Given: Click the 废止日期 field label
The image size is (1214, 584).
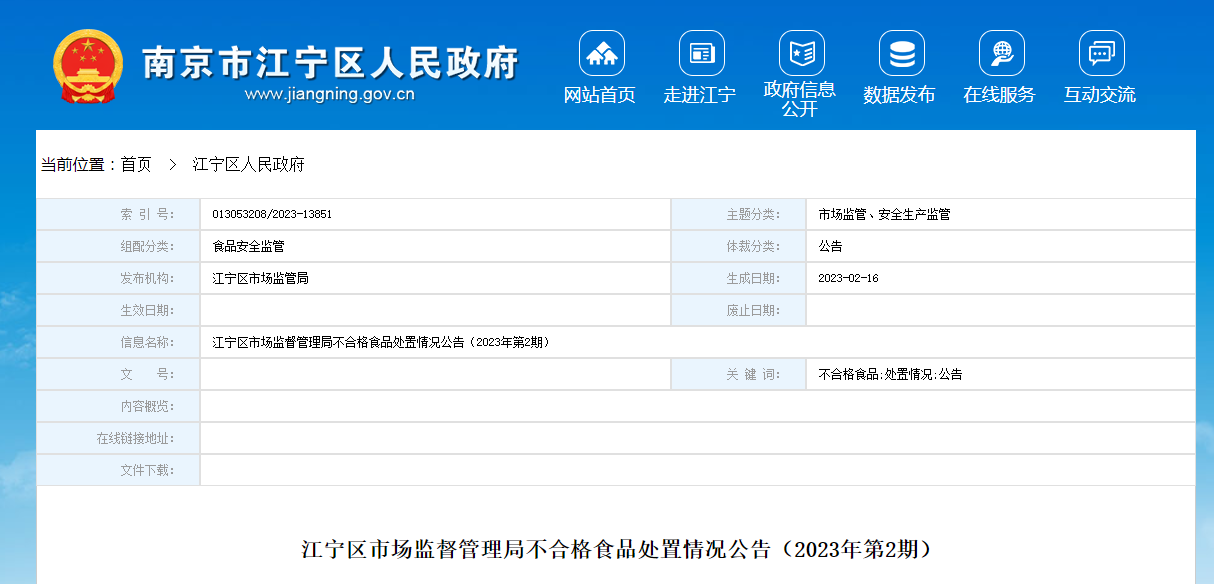Looking at the screenshot, I should pyautogui.click(x=753, y=310).
